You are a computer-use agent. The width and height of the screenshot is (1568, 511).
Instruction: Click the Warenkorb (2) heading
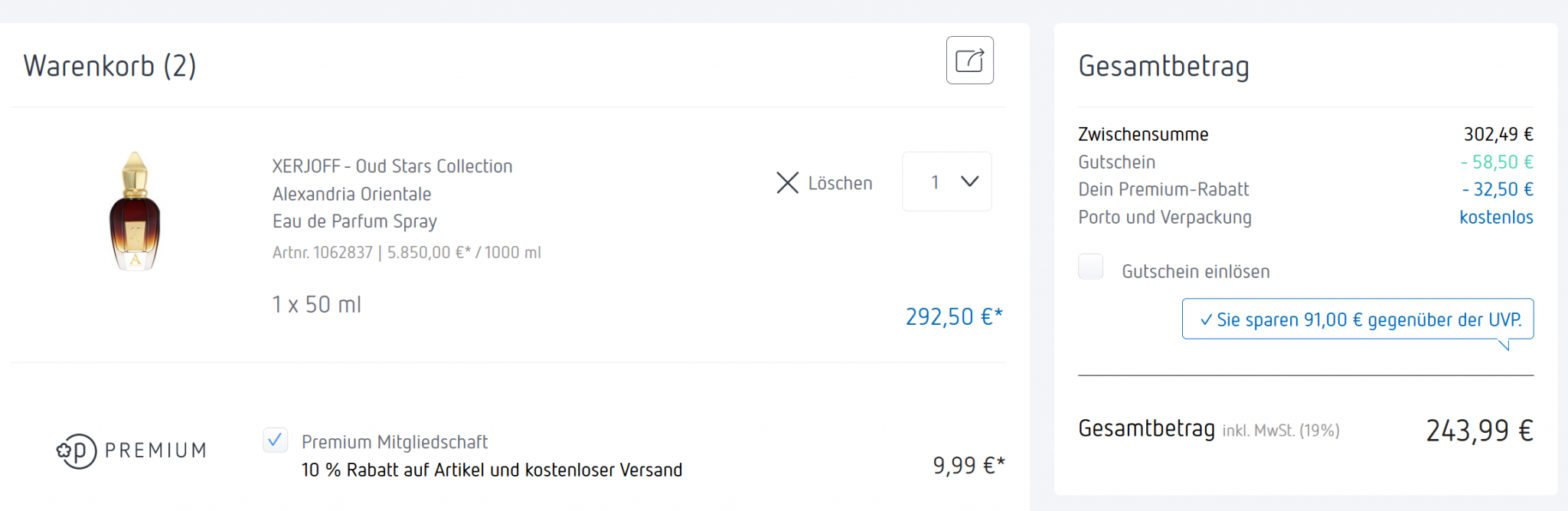(x=109, y=66)
